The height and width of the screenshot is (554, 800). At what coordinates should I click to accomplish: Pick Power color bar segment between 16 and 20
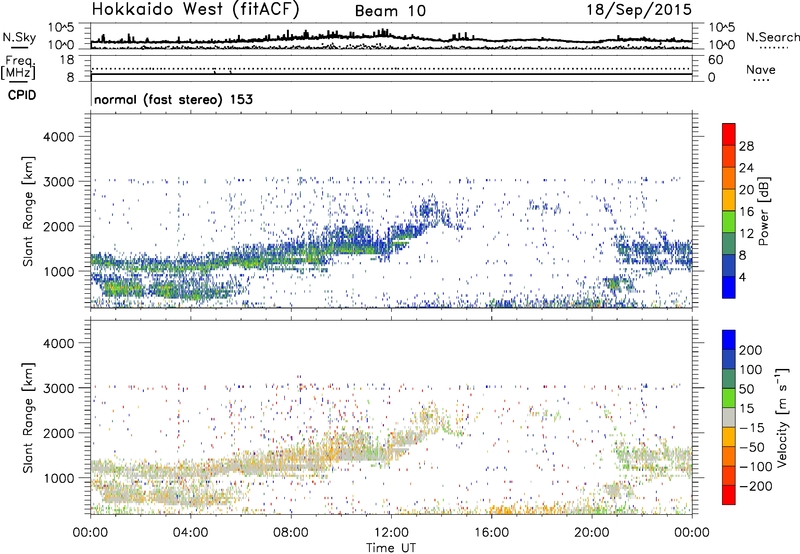point(729,200)
